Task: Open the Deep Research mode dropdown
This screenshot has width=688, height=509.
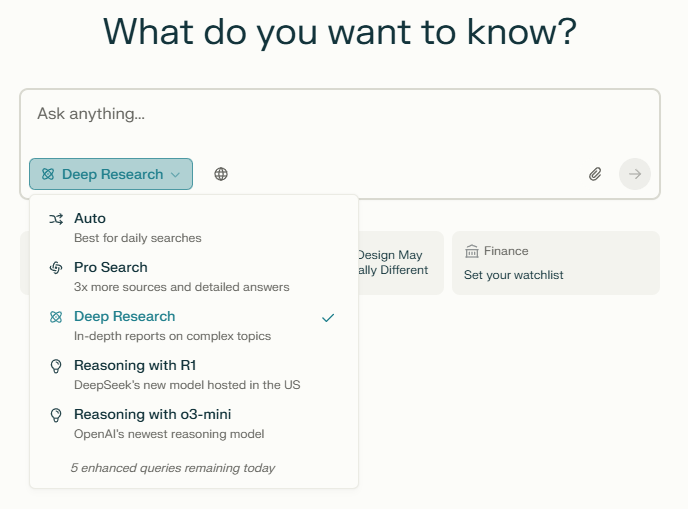Action: (110, 174)
